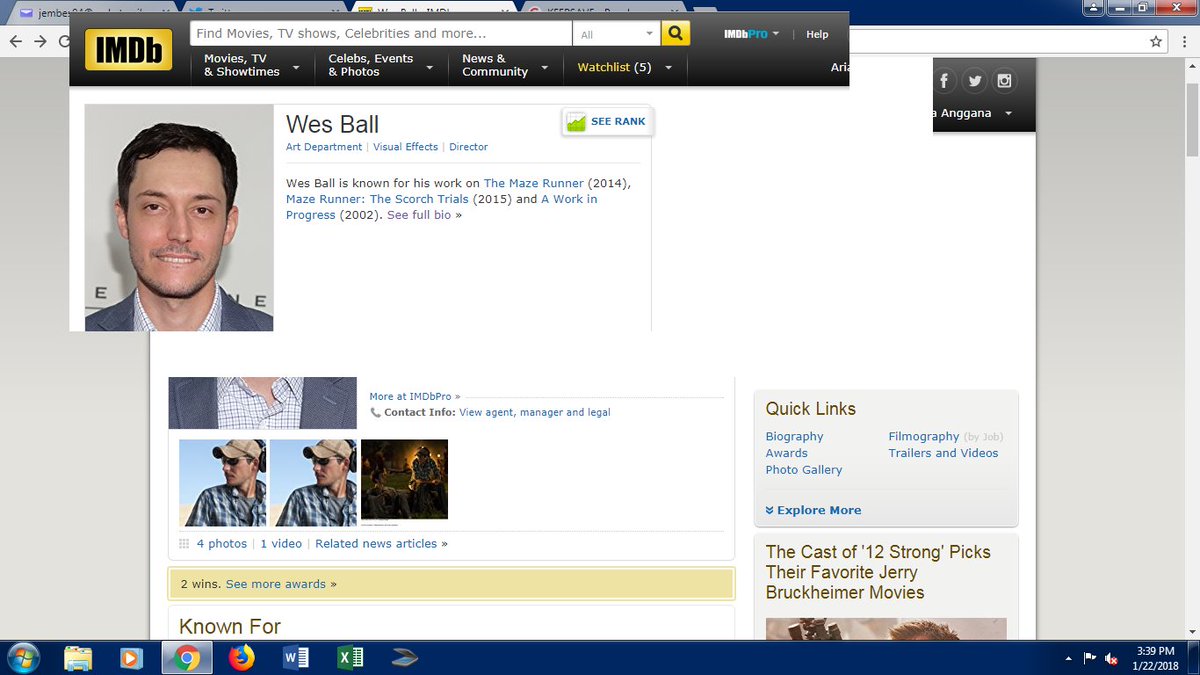Click the IMDb logo
The height and width of the screenshot is (675, 1200).
click(x=128, y=50)
